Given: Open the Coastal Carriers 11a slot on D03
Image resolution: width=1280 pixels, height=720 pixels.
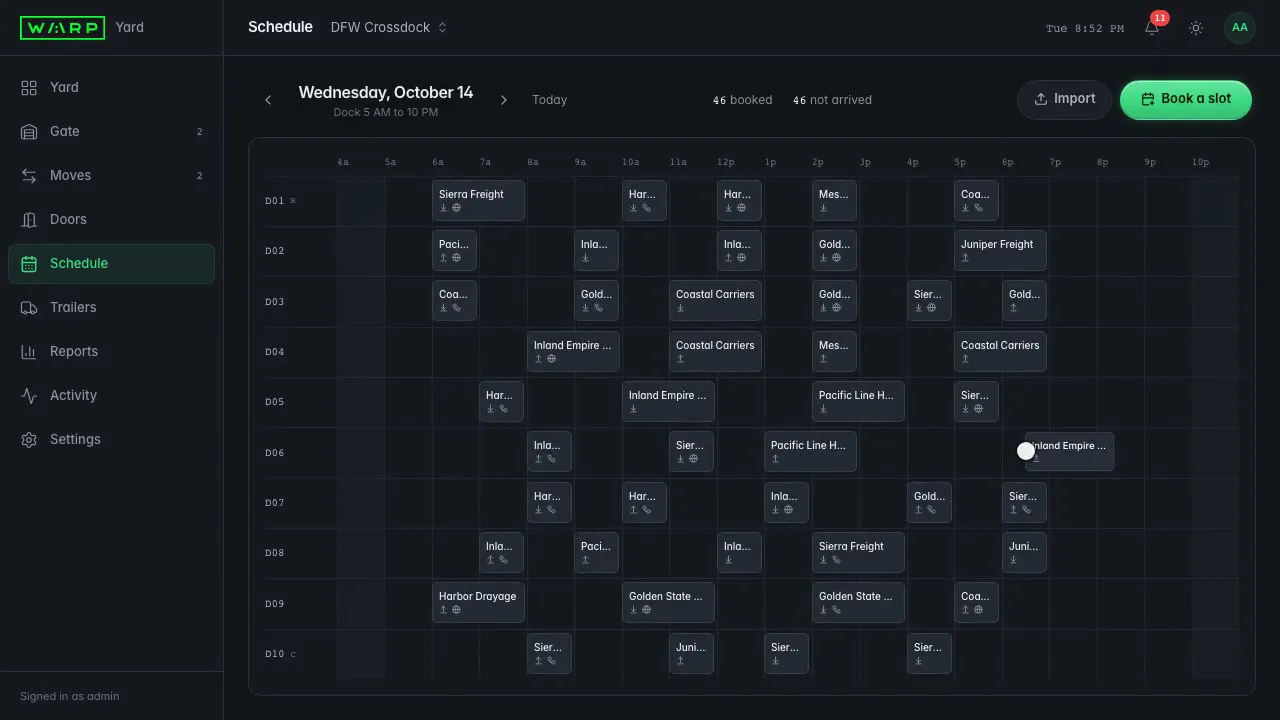Looking at the screenshot, I should pos(715,301).
